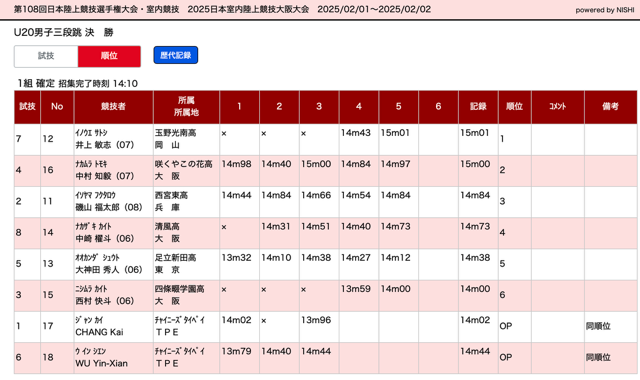The image size is (640, 380).
Task: Click the 同順位 note in WU Yin-Xian row
Action: point(598,358)
